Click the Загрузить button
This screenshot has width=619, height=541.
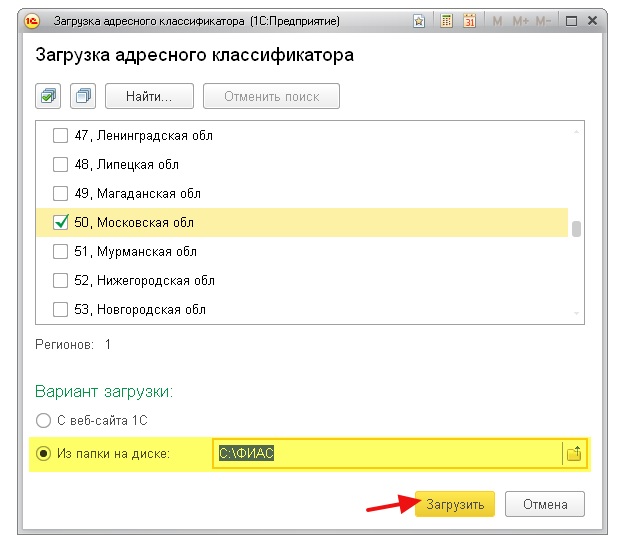click(x=455, y=504)
